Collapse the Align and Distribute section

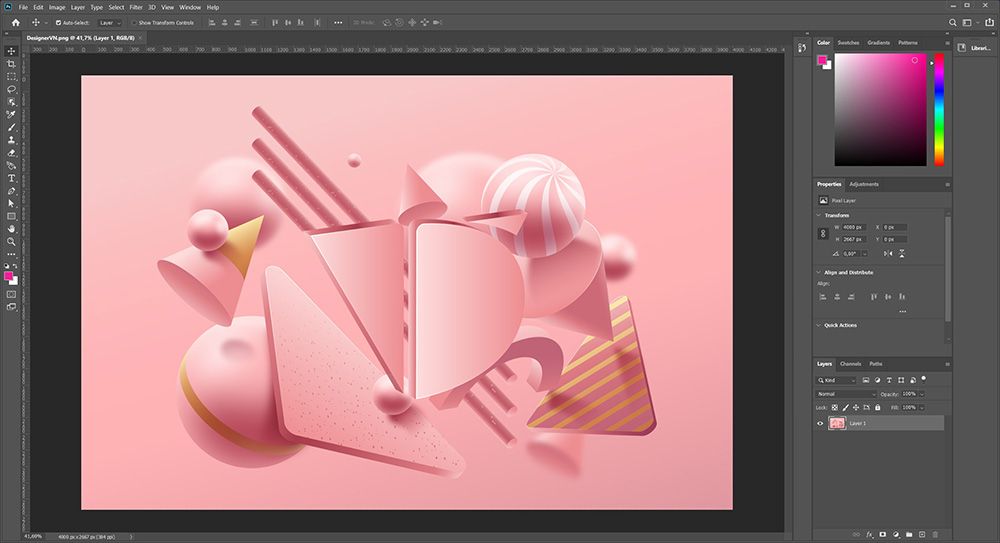point(819,272)
